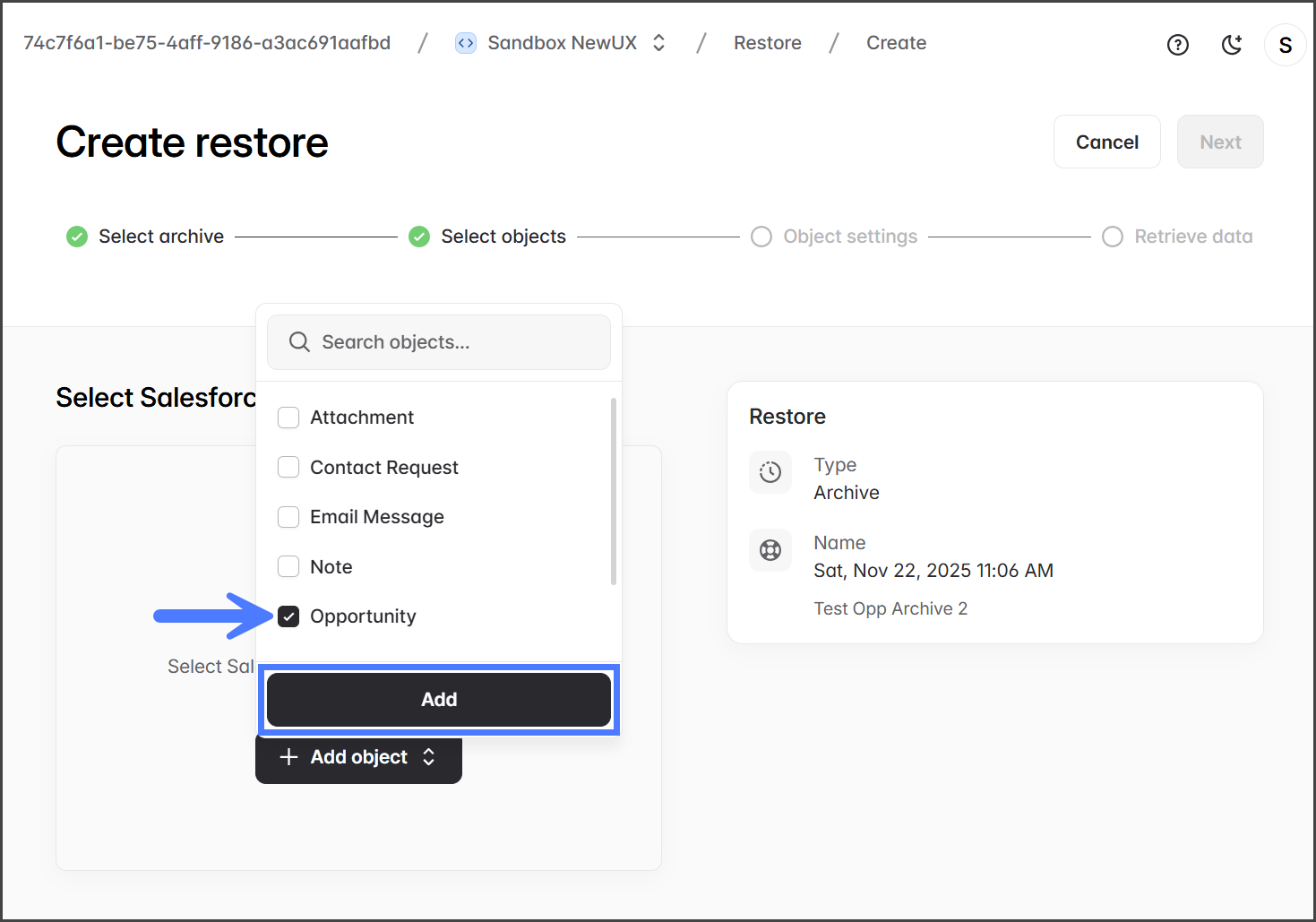Image resolution: width=1316 pixels, height=922 pixels.
Task: Open the help question mark icon
Action: [1177, 45]
